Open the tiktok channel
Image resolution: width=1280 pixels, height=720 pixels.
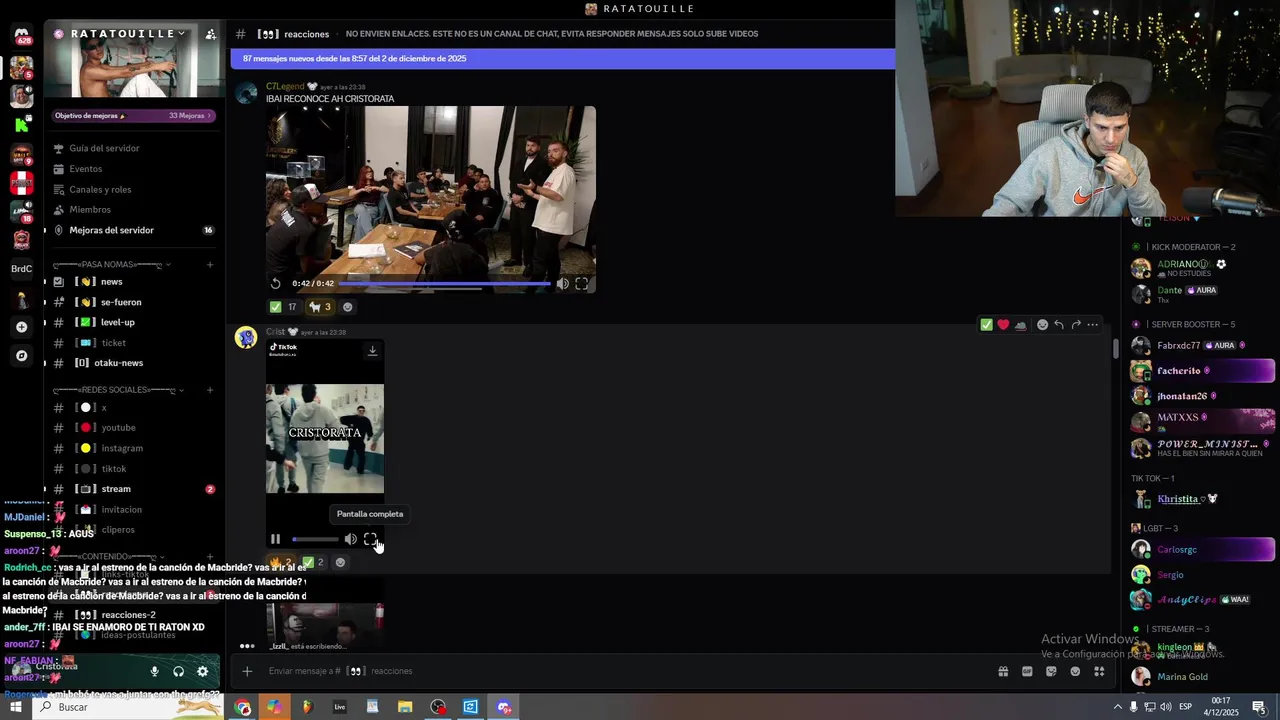click(x=134, y=469)
